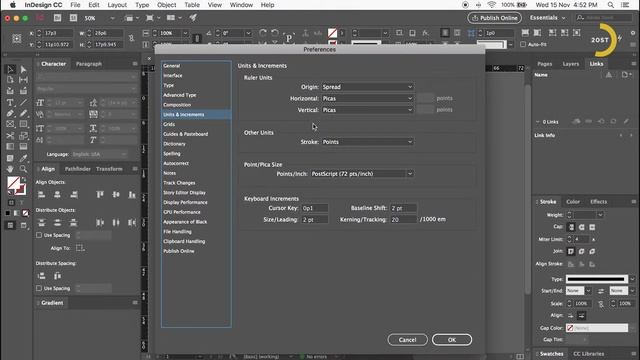Viewport: 640px width, 360px height.
Task: Select Appearance of Black preferences category
Action: pos(185,222)
